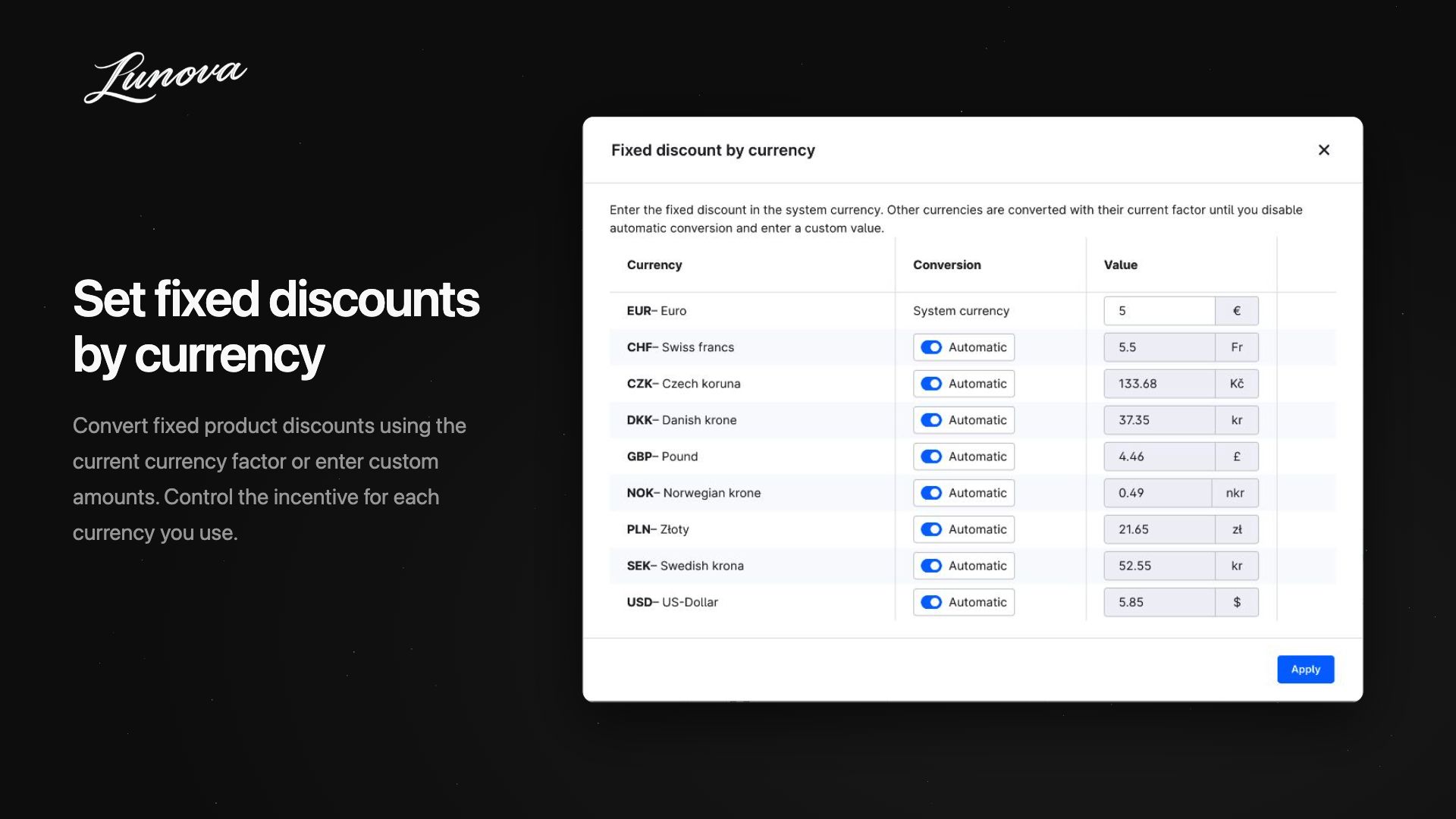Screen dimensions: 1456x819
Task: Click the EUR value input field
Action: click(1159, 311)
